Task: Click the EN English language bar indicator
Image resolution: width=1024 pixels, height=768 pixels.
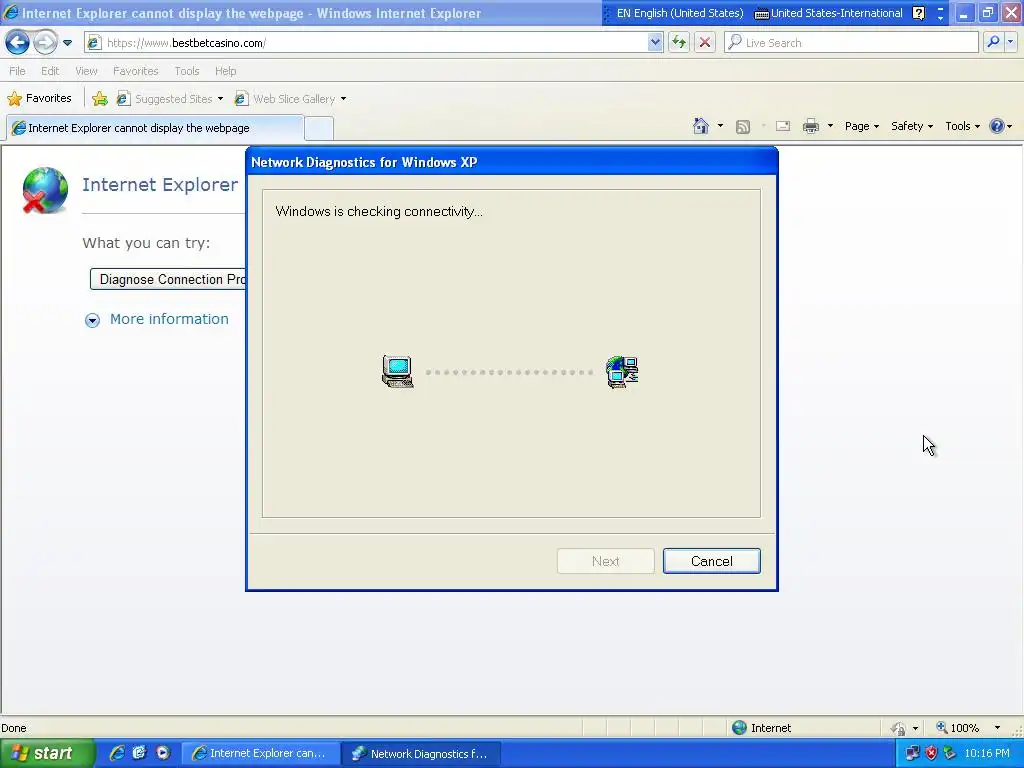Action: (x=675, y=13)
